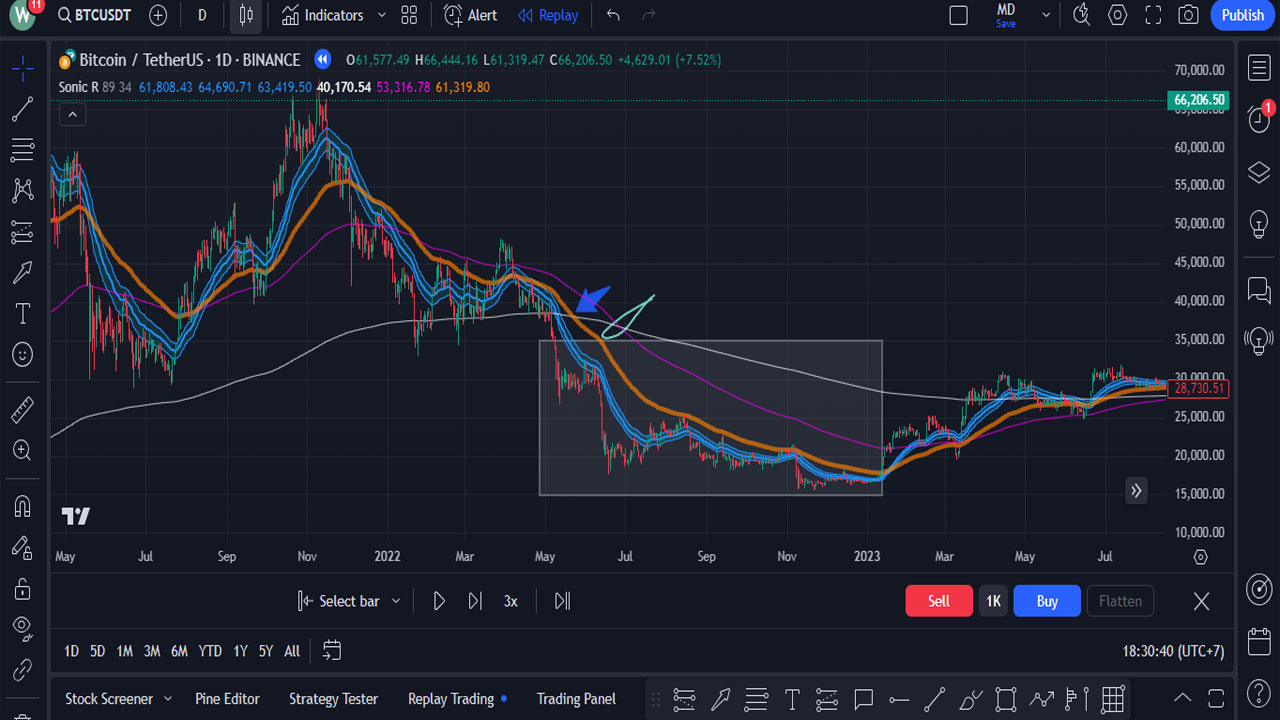The width and height of the screenshot is (1280, 720).
Task: Click the scroll to latest bar arrows
Action: tap(1136, 490)
